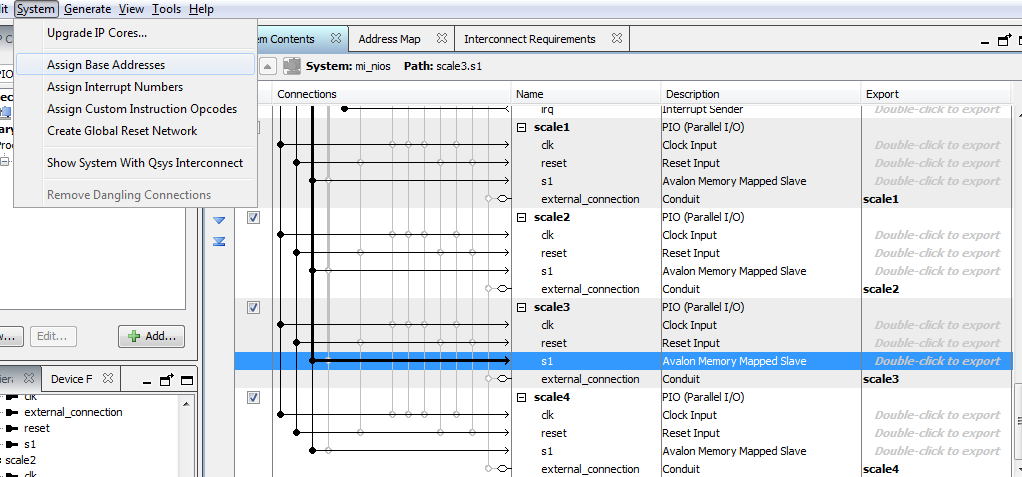This screenshot has width=1022, height=477.
Task: Collapse the scale1 tree node
Action: click(x=521, y=128)
